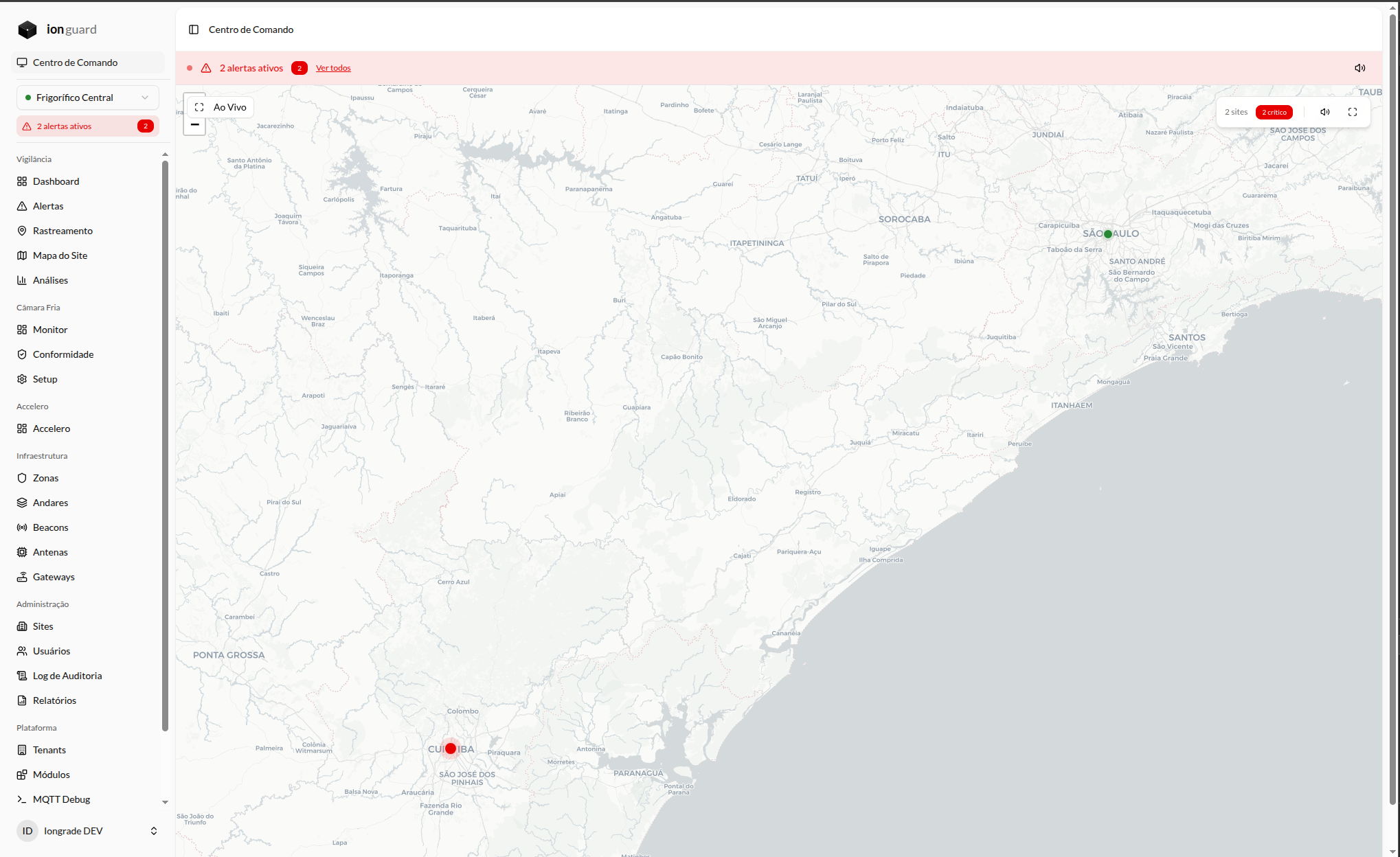Image resolution: width=1400 pixels, height=857 pixels.
Task: Open Centro de Comando in sidebar
Action: pyautogui.click(x=88, y=62)
